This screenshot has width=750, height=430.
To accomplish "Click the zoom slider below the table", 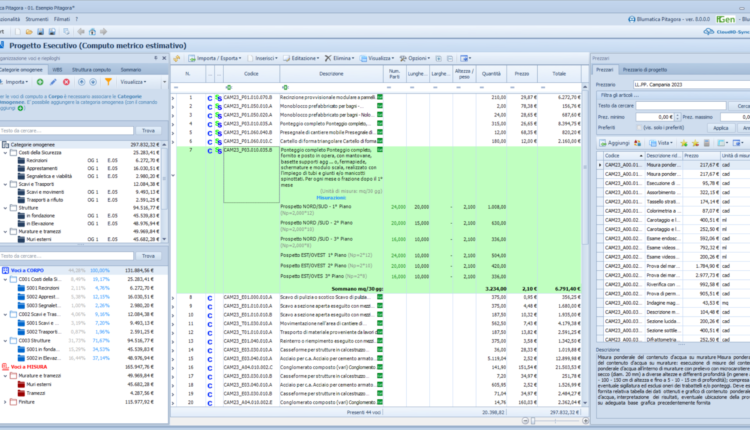I will pos(555,421).
